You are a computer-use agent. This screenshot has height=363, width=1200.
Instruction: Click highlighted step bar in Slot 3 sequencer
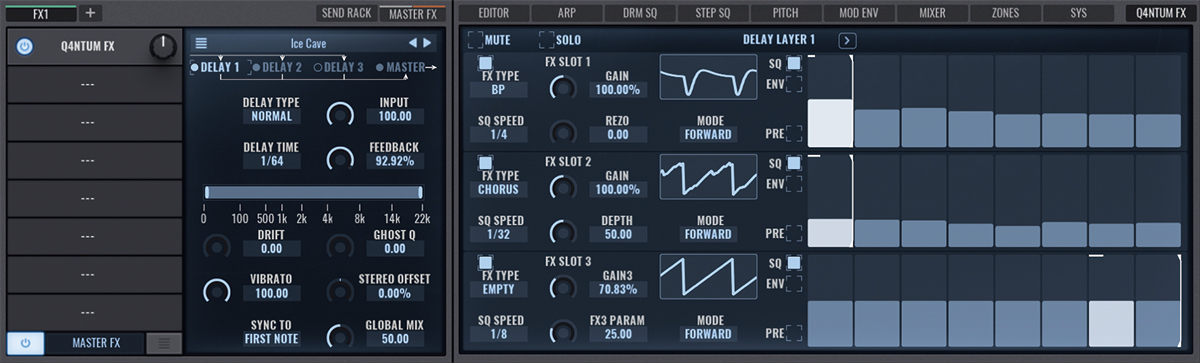1111,323
